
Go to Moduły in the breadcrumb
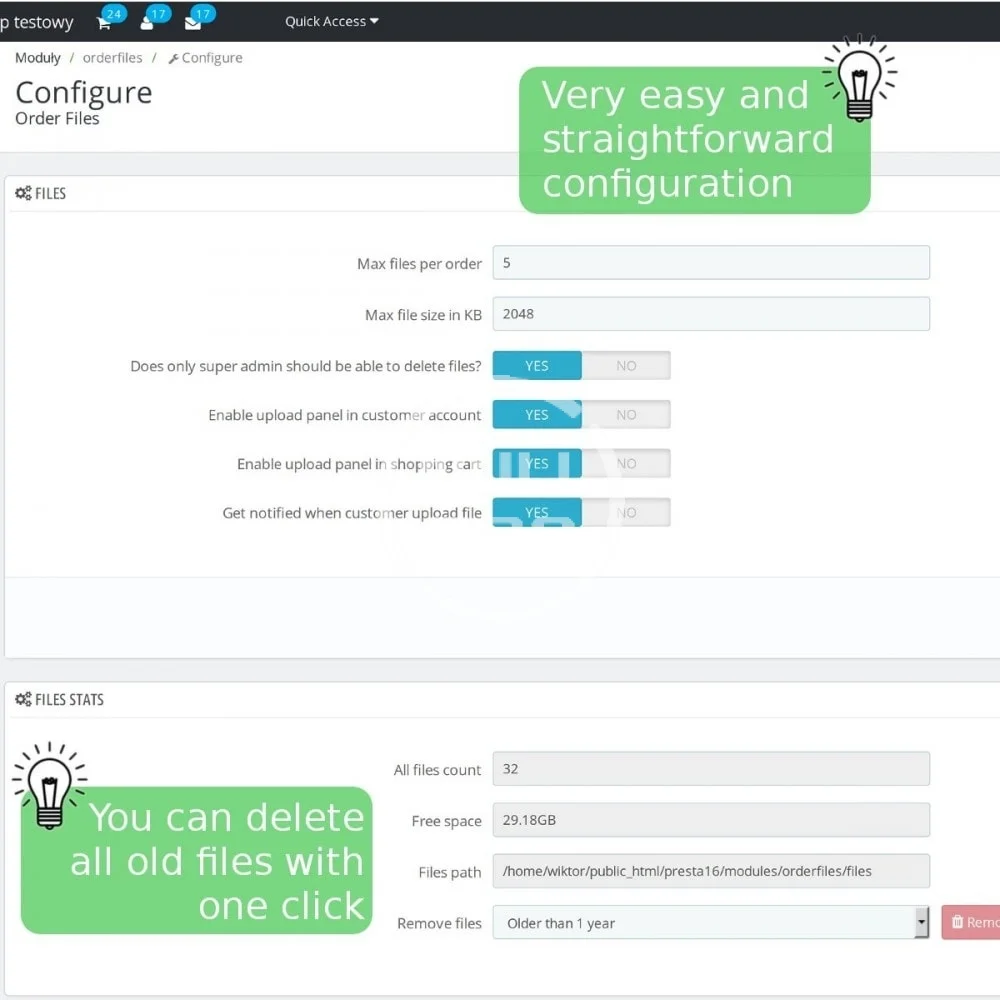pyautogui.click(x=38, y=58)
